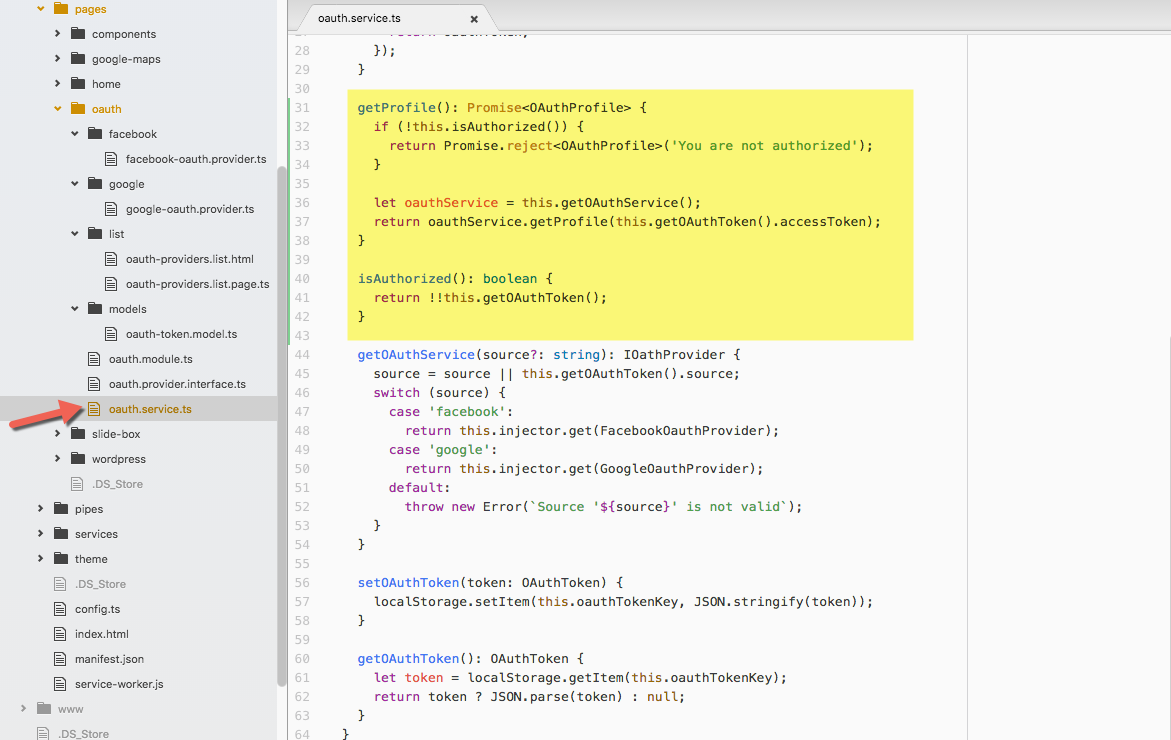
Task: Open service-worker.js file
Action: pos(119,684)
